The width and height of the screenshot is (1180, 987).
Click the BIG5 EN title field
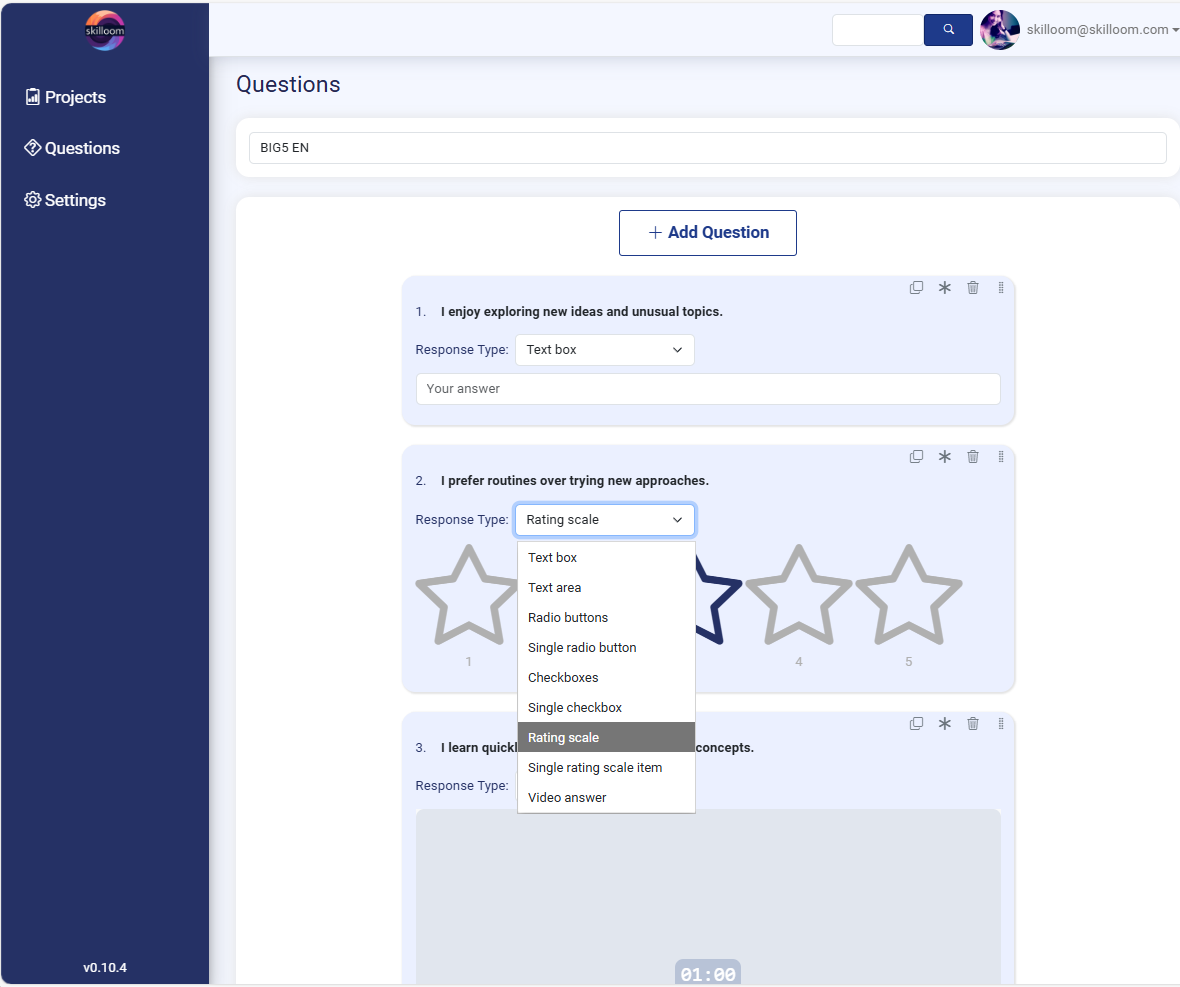tap(707, 148)
